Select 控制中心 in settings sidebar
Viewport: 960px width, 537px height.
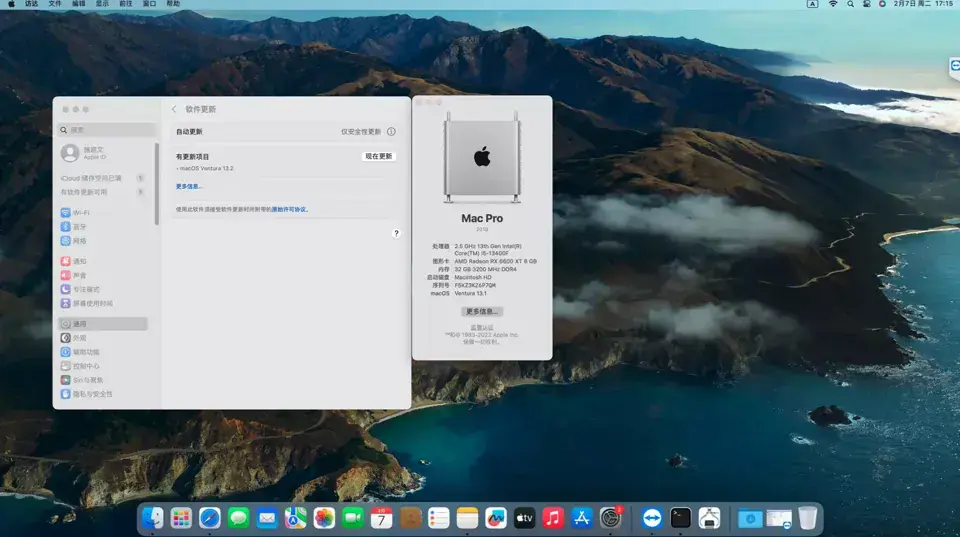tap(103, 366)
